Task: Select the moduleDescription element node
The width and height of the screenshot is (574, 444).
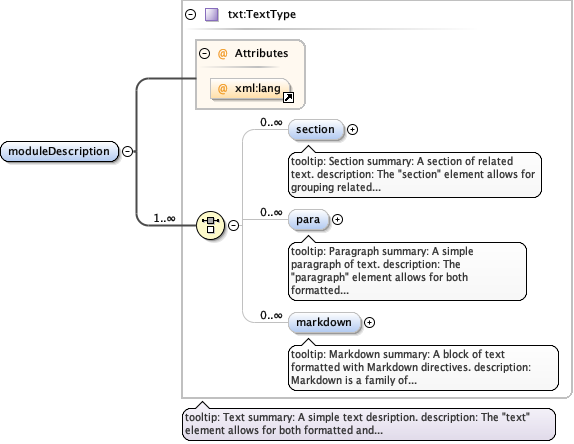Action: pos(60,151)
